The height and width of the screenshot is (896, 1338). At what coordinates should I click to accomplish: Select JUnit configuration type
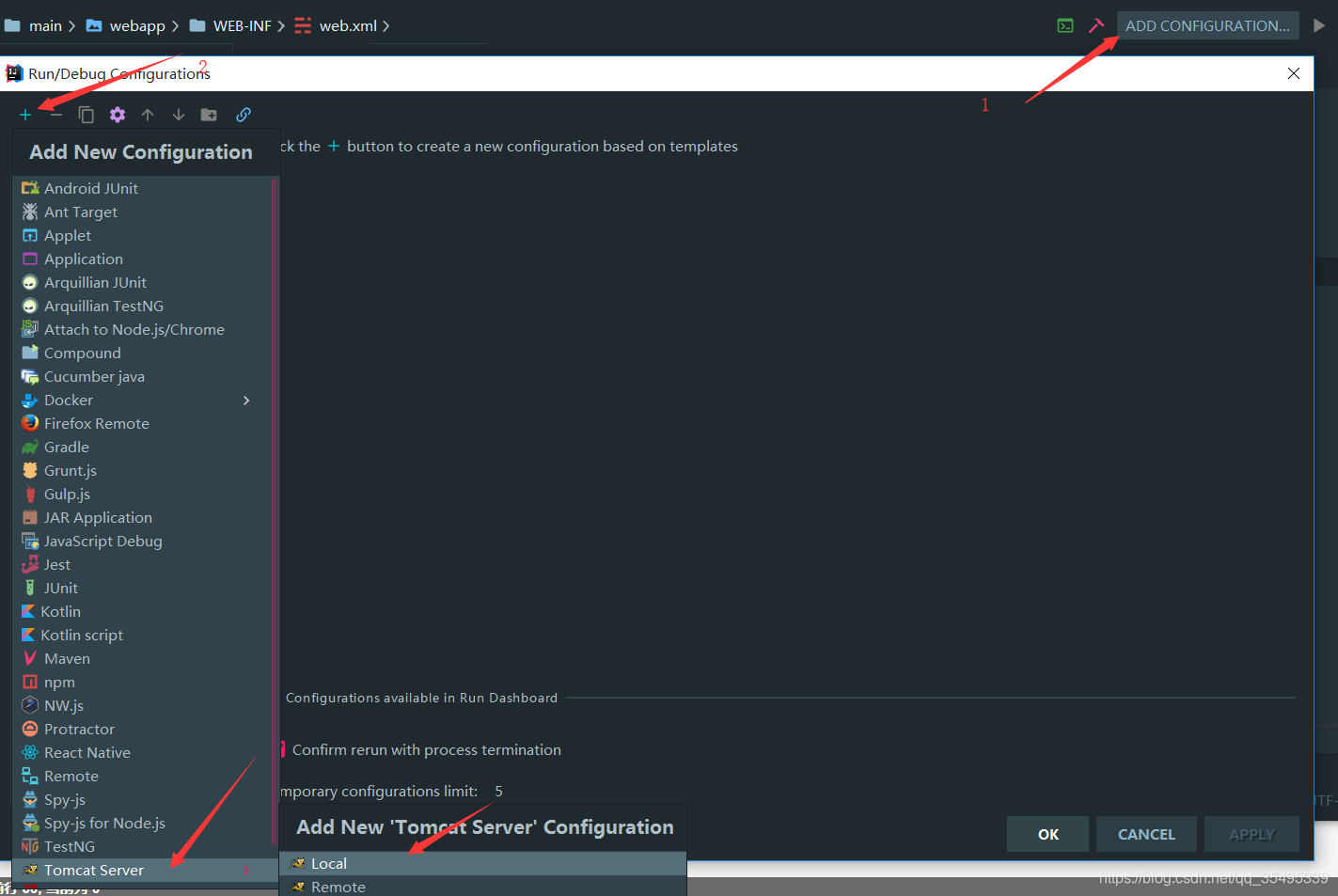[141, 588]
